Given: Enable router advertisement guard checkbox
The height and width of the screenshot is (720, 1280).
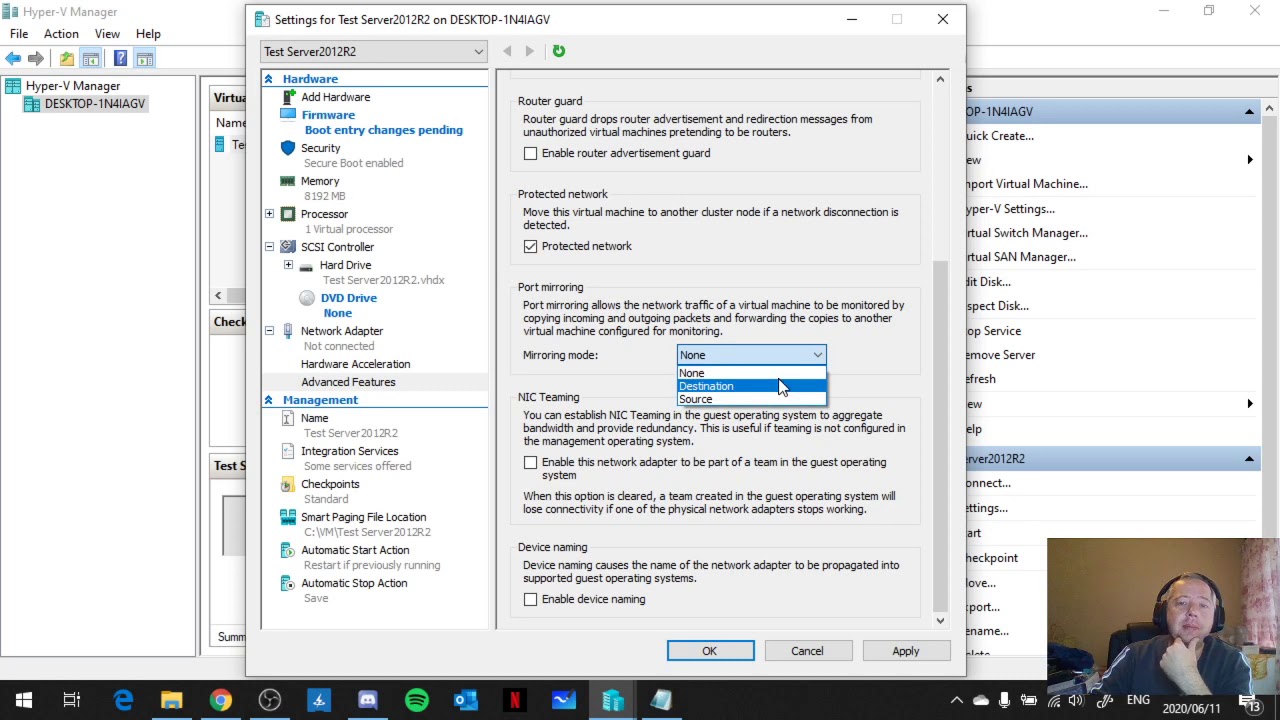Looking at the screenshot, I should point(530,153).
